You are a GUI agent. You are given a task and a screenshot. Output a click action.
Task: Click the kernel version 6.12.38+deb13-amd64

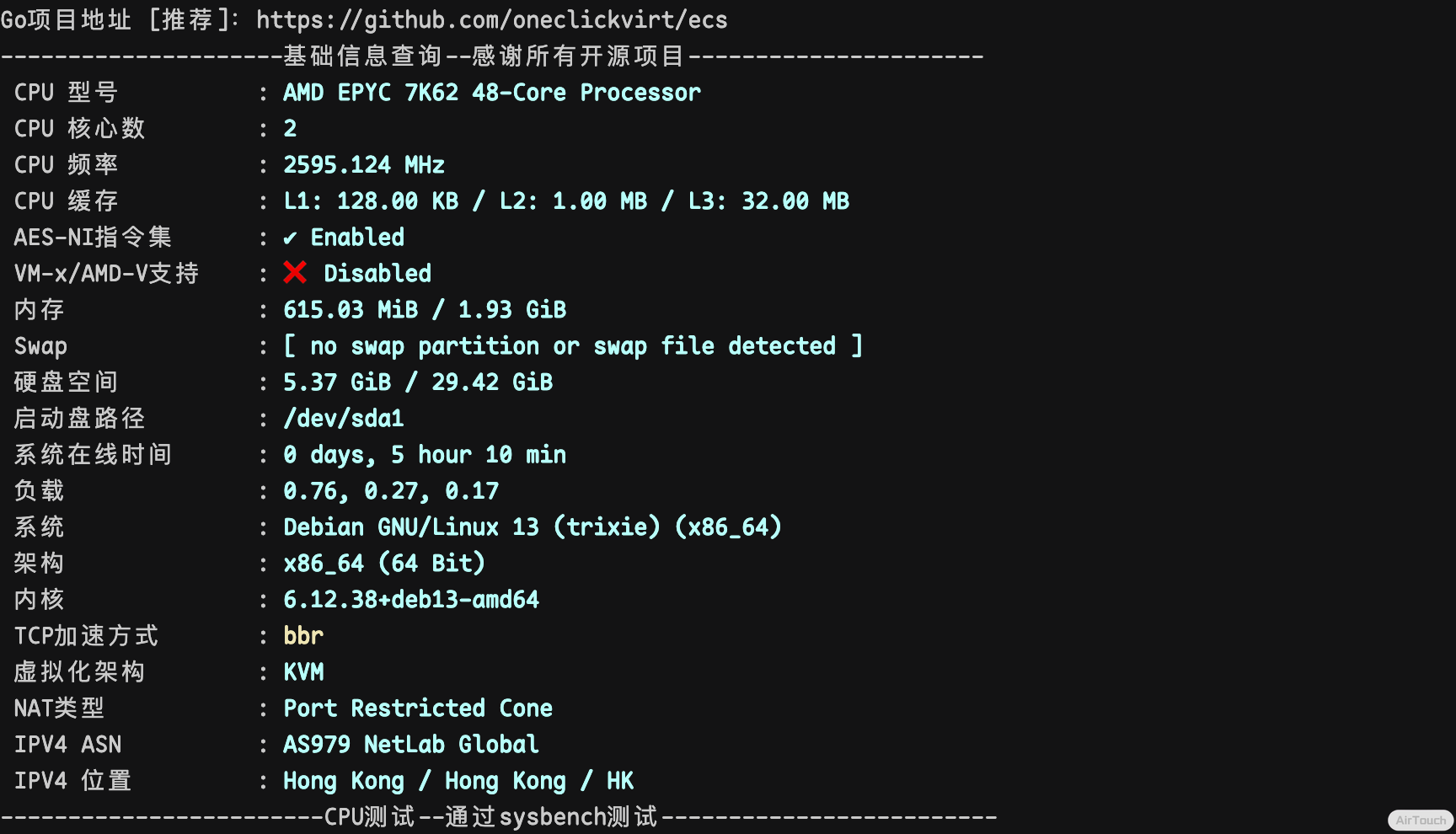pyautogui.click(x=411, y=600)
